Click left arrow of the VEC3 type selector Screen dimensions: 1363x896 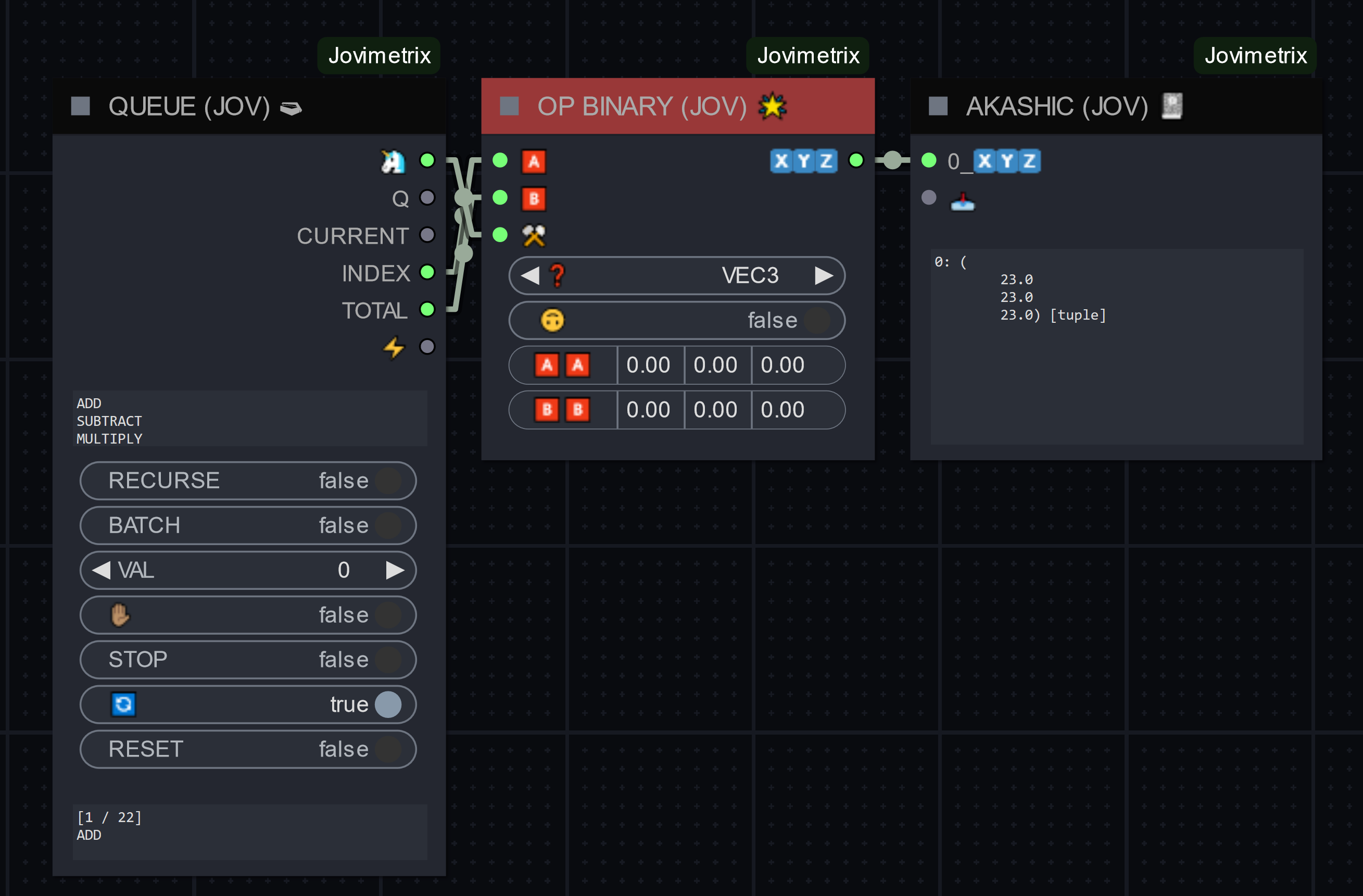[531, 276]
